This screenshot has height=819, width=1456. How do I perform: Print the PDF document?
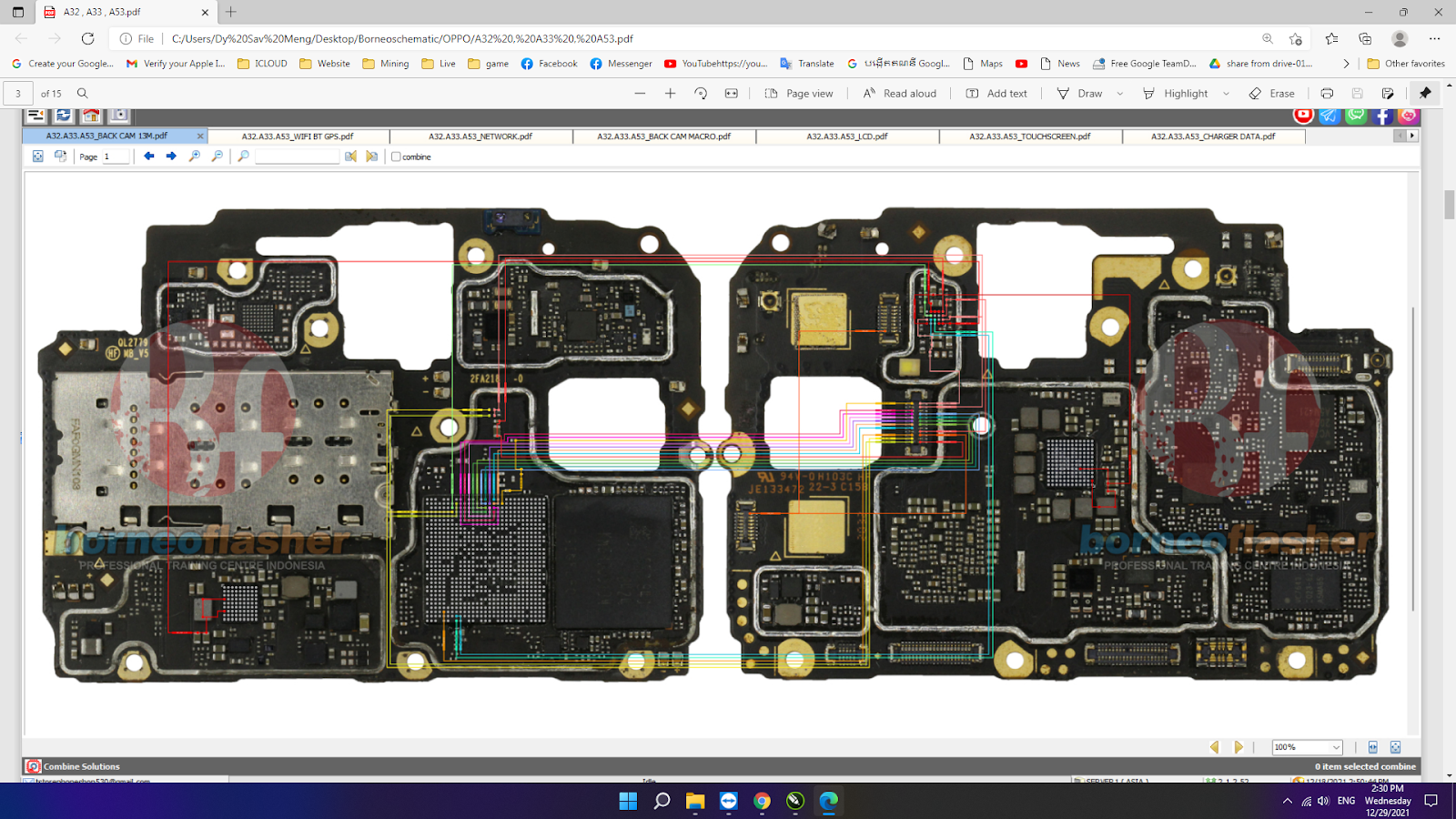(x=1327, y=94)
